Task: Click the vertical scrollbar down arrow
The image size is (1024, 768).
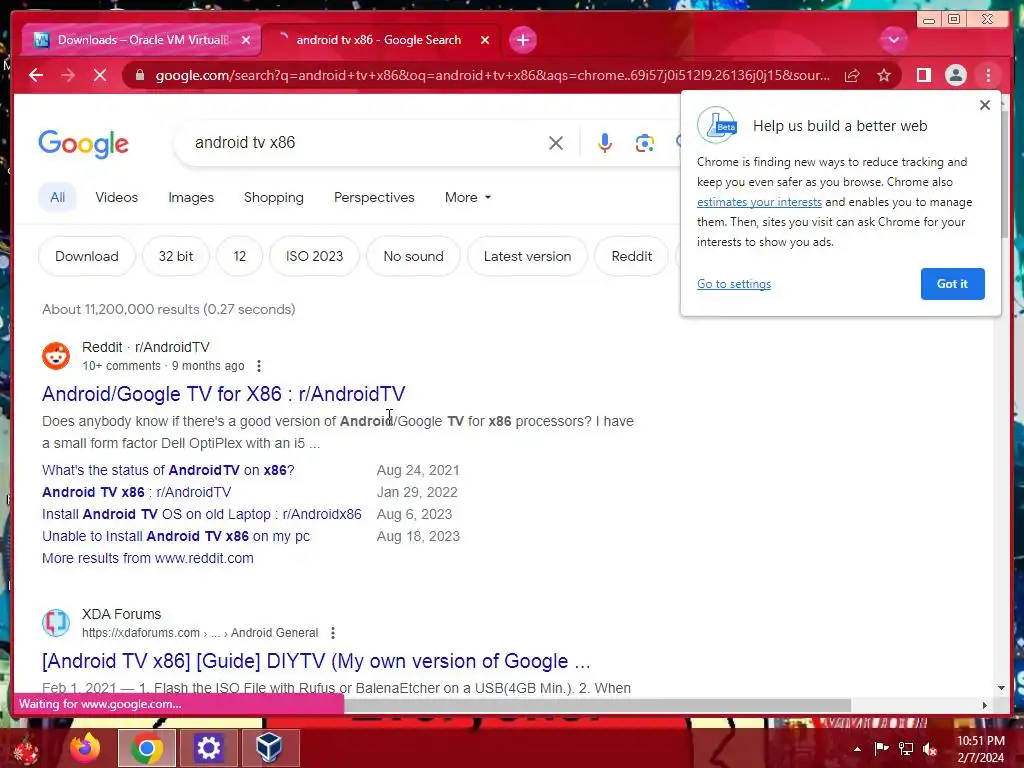Action: (x=1001, y=688)
